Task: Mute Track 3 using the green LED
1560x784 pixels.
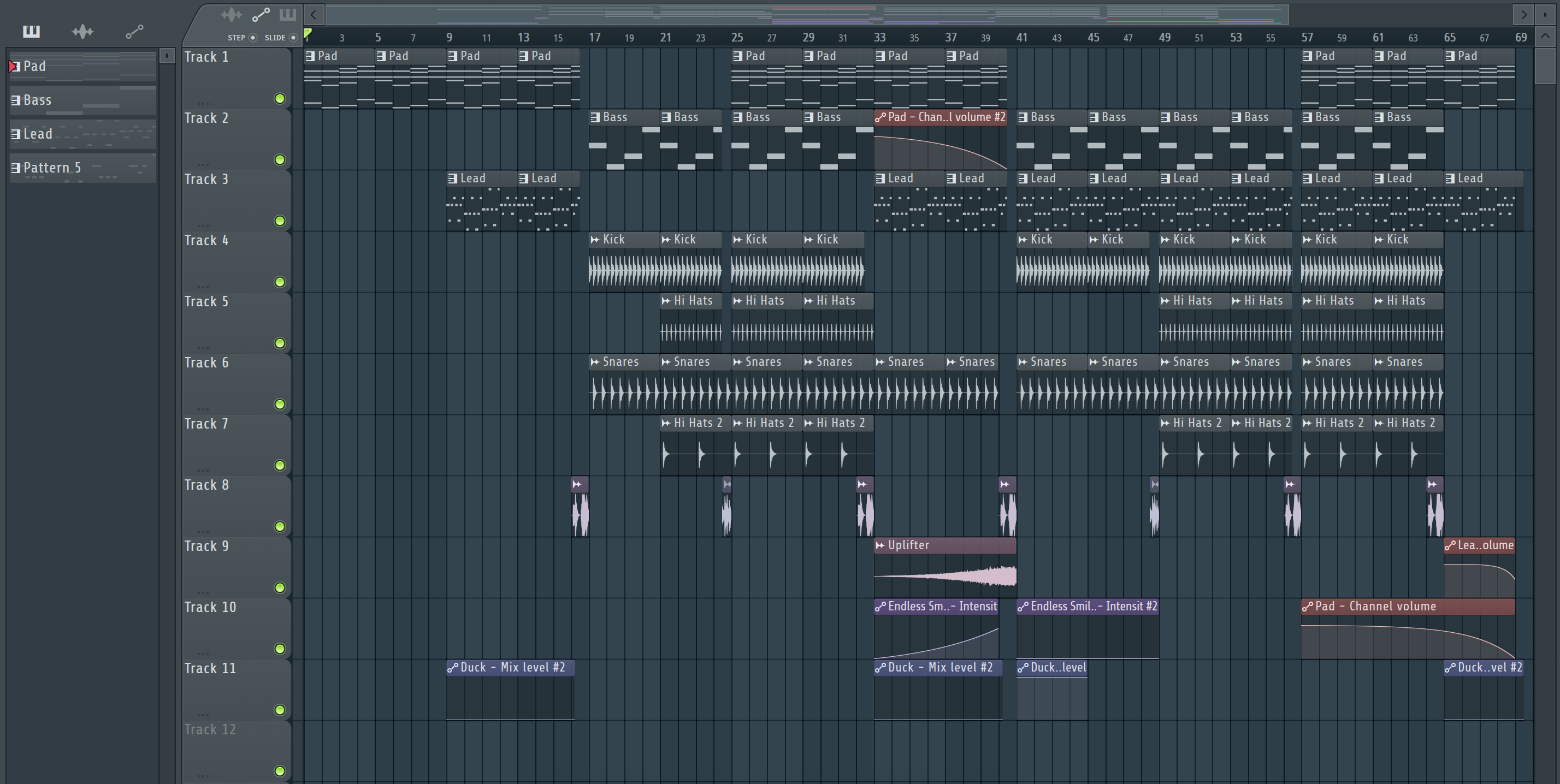Action: coord(280,221)
